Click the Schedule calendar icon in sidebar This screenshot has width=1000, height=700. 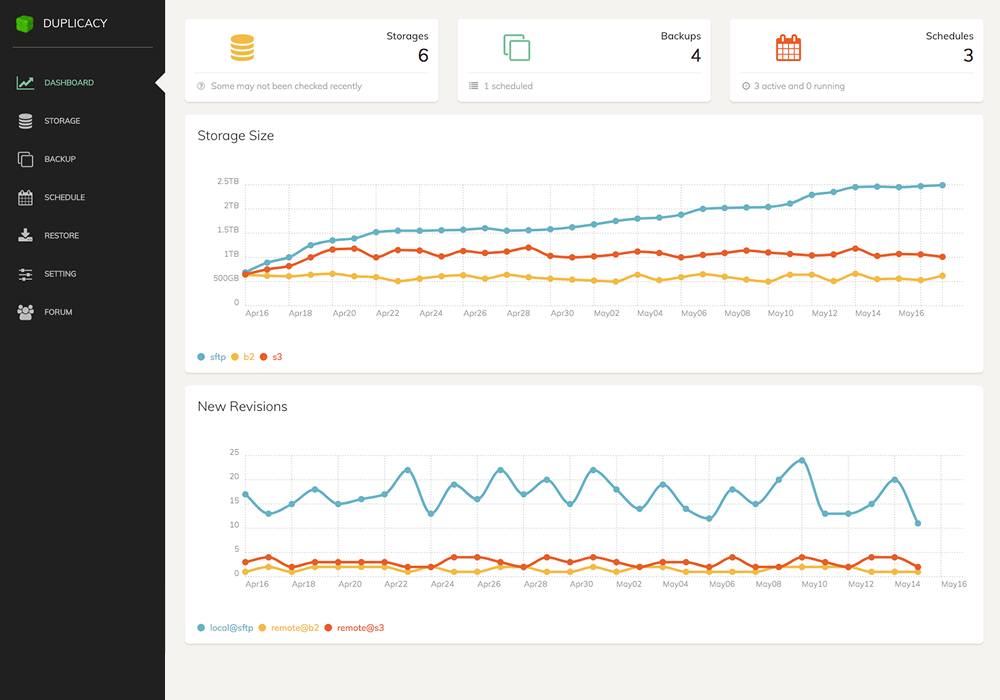pos(26,198)
